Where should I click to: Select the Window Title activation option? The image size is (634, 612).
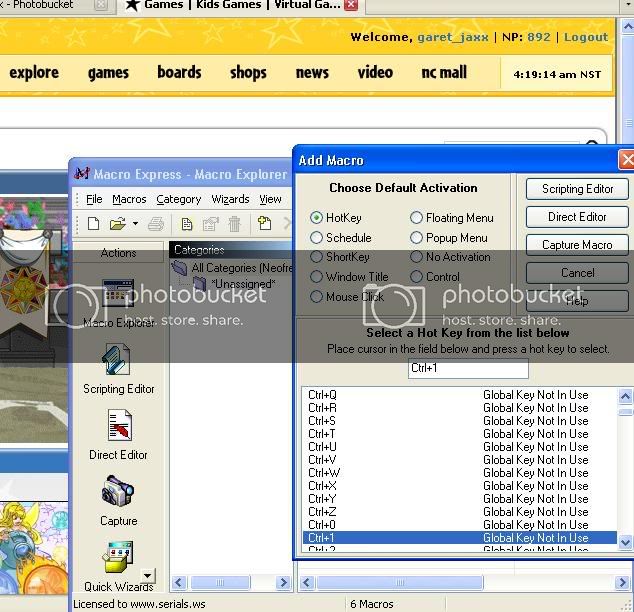317,277
